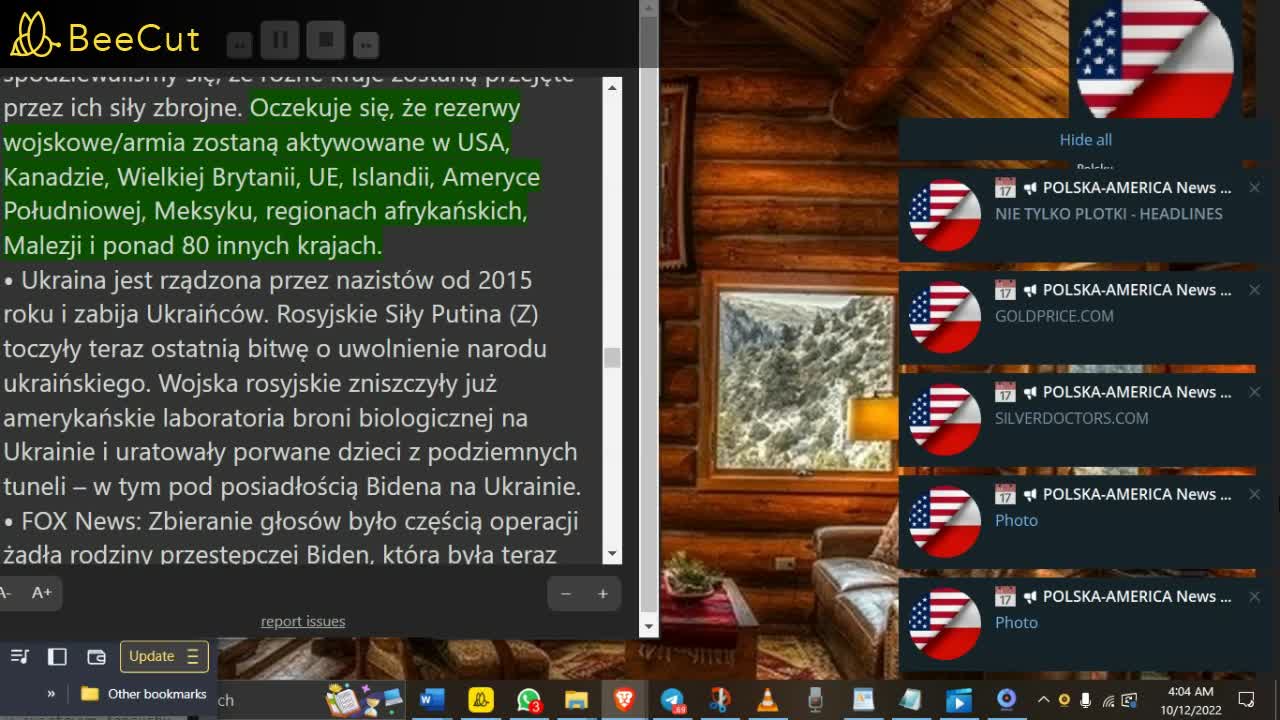1280x720 pixels.
Task: Open File Explorer from the taskbar
Action: click(x=576, y=700)
